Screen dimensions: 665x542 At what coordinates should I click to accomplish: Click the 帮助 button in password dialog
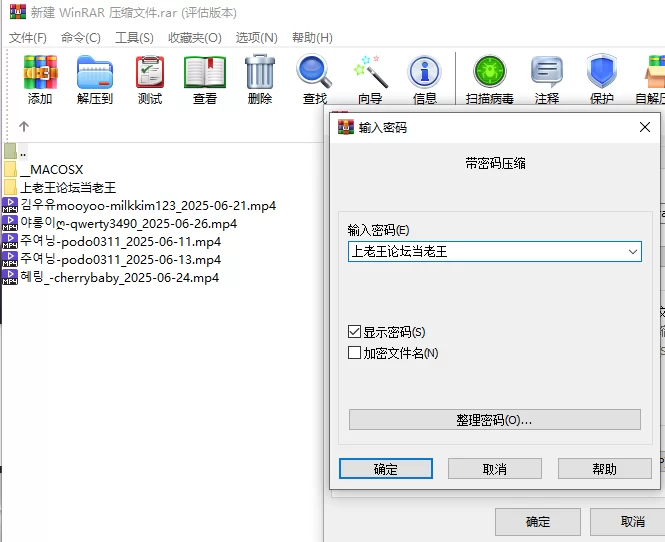click(604, 469)
